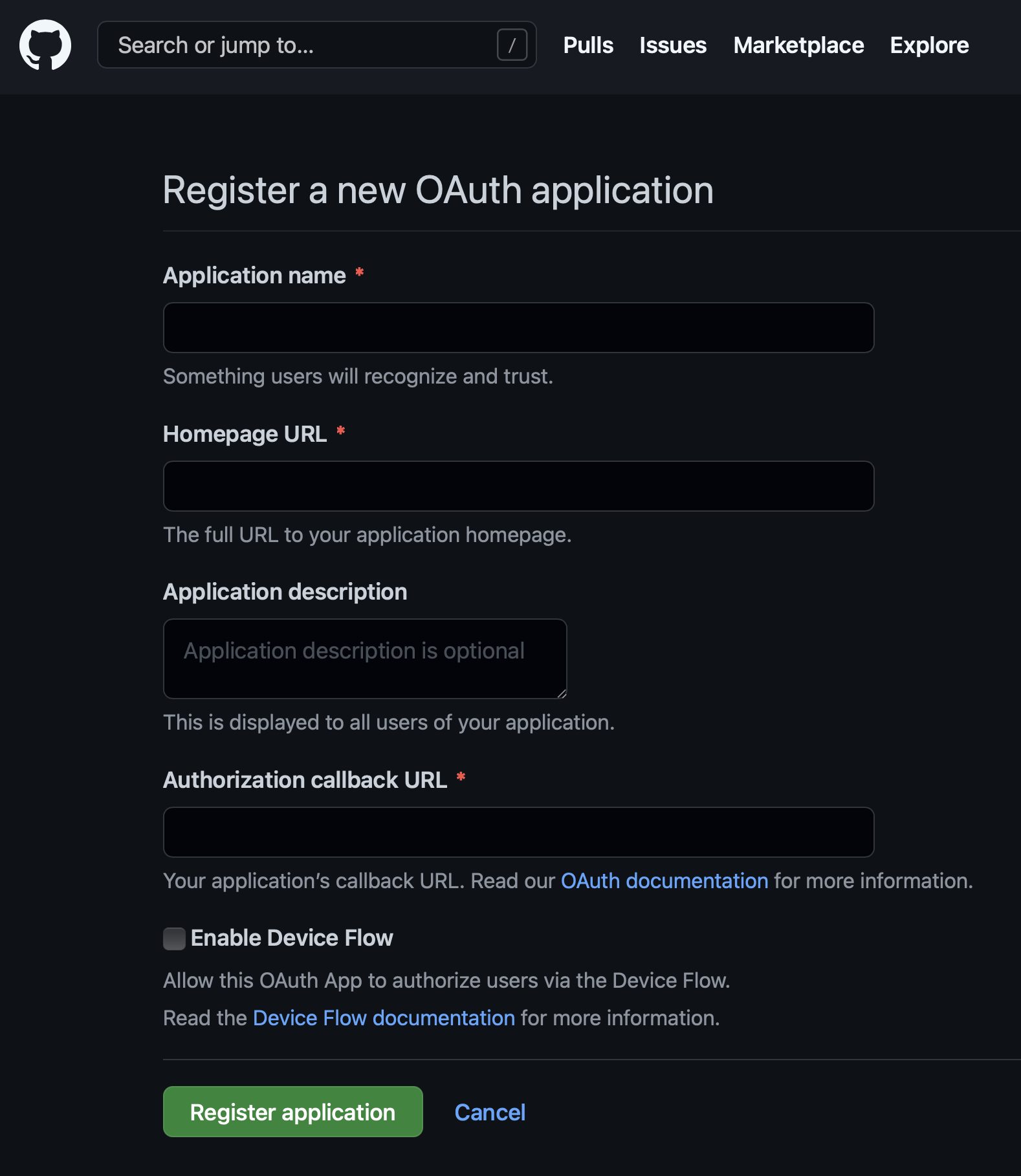Cancel the OAuth application registration
The width and height of the screenshot is (1021, 1176).
pyautogui.click(x=490, y=1112)
